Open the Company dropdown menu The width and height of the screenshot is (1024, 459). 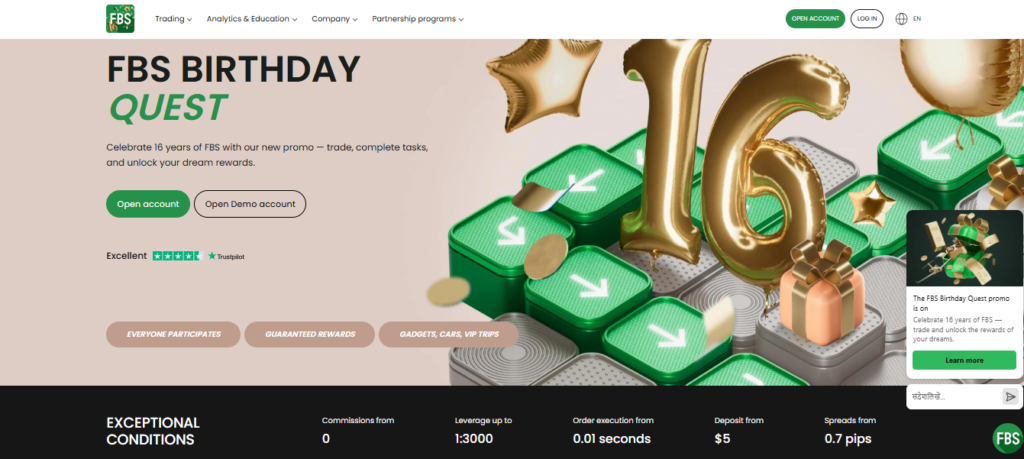[x=334, y=19]
